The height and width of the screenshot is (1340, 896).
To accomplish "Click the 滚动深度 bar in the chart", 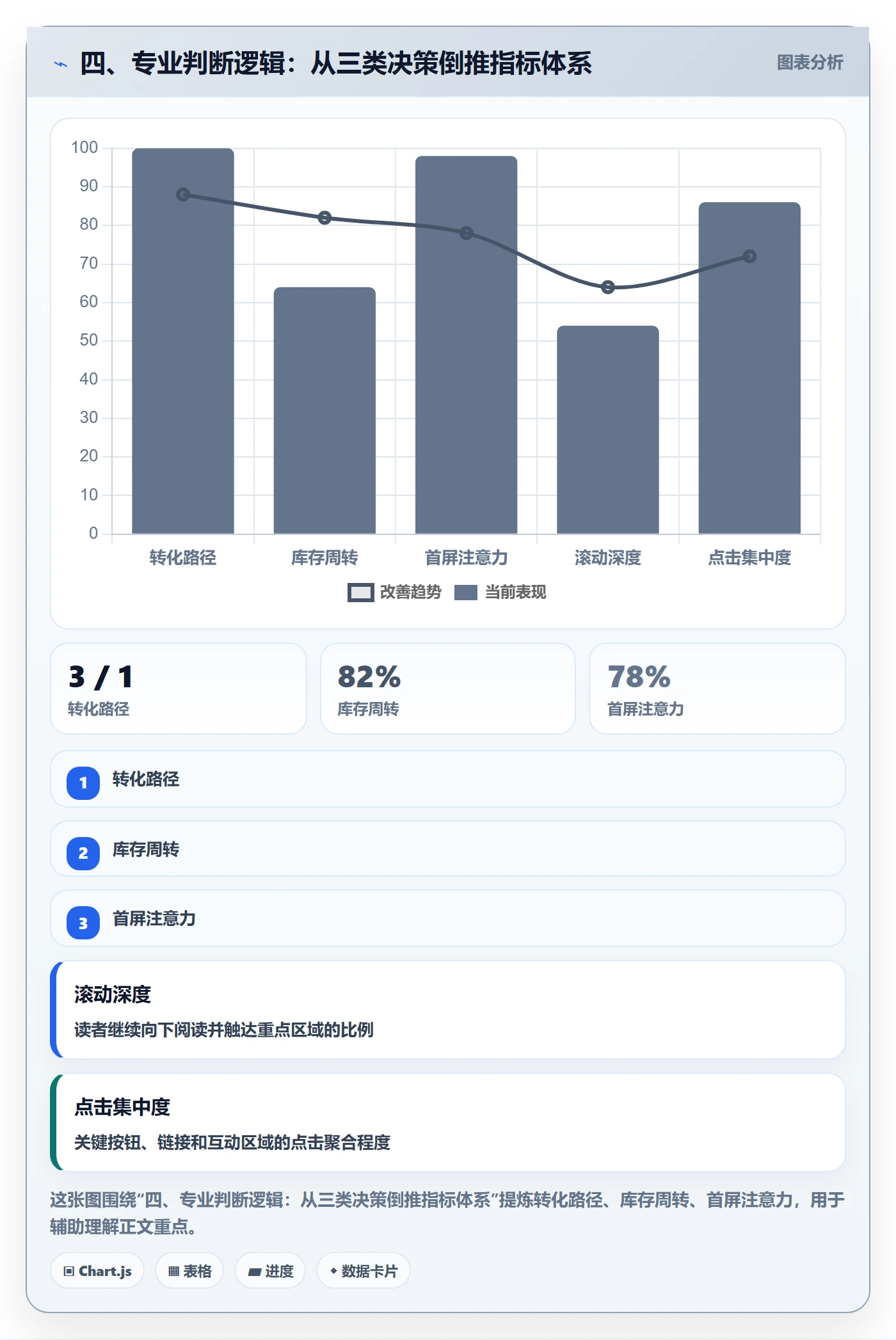I will point(607,429).
